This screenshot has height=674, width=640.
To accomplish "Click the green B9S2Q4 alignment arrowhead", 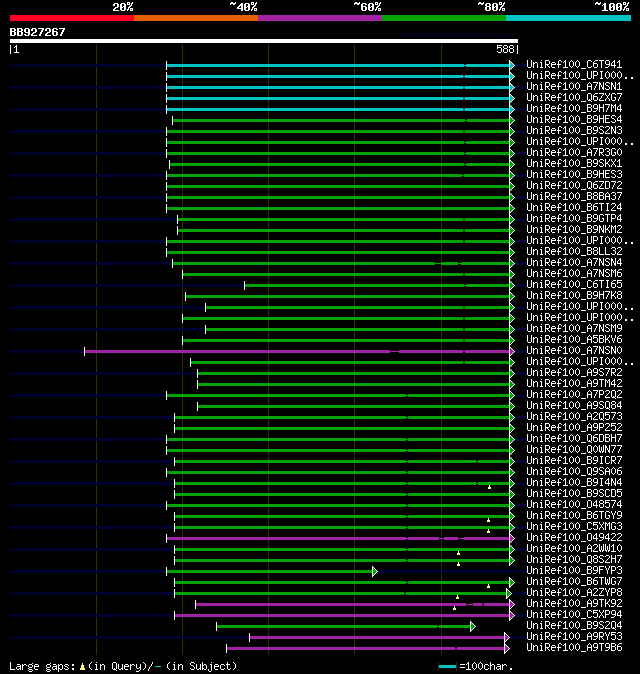I will (473, 627).
